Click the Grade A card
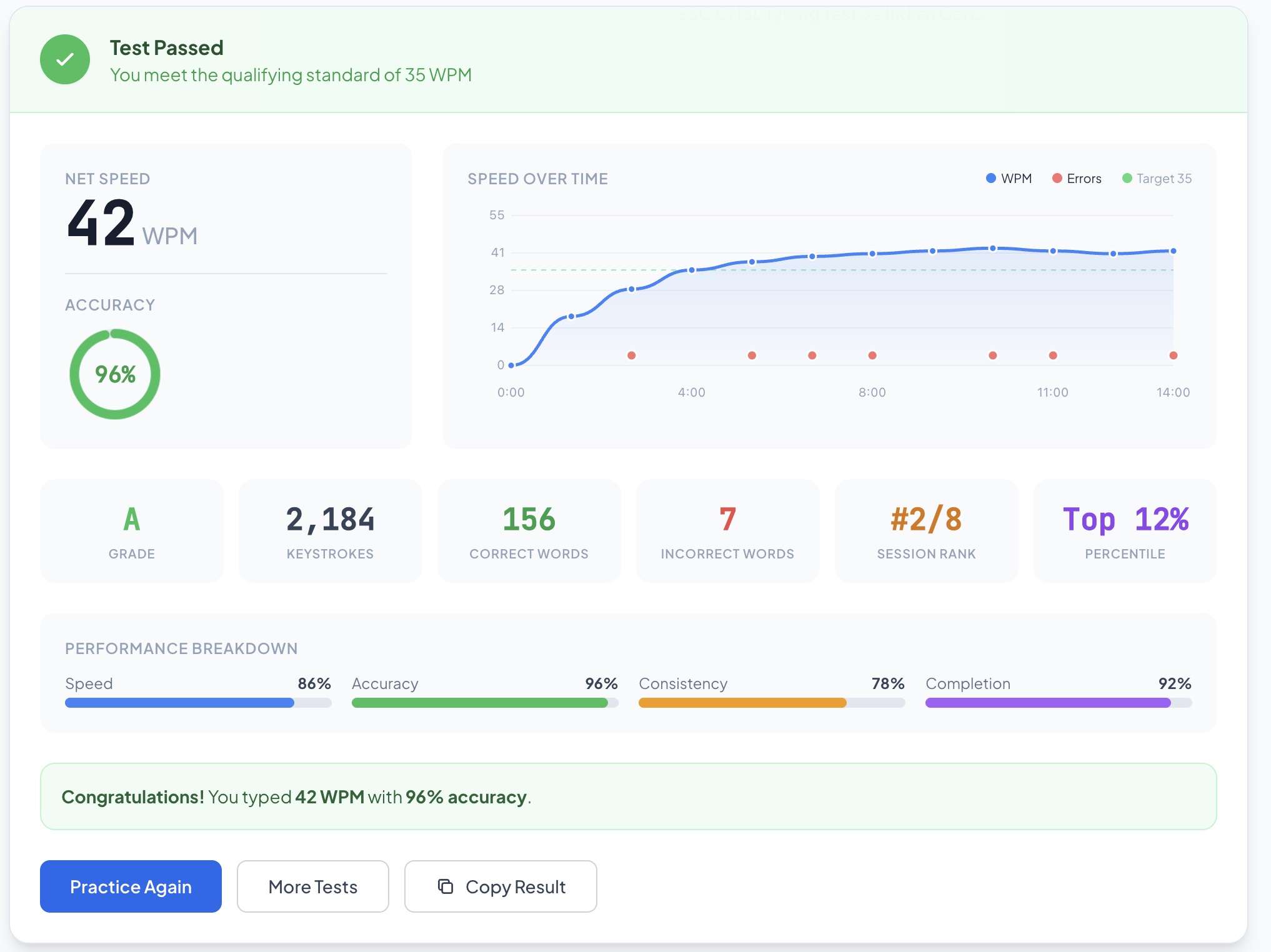This screenshot has width=1271, height=952. 132,531
